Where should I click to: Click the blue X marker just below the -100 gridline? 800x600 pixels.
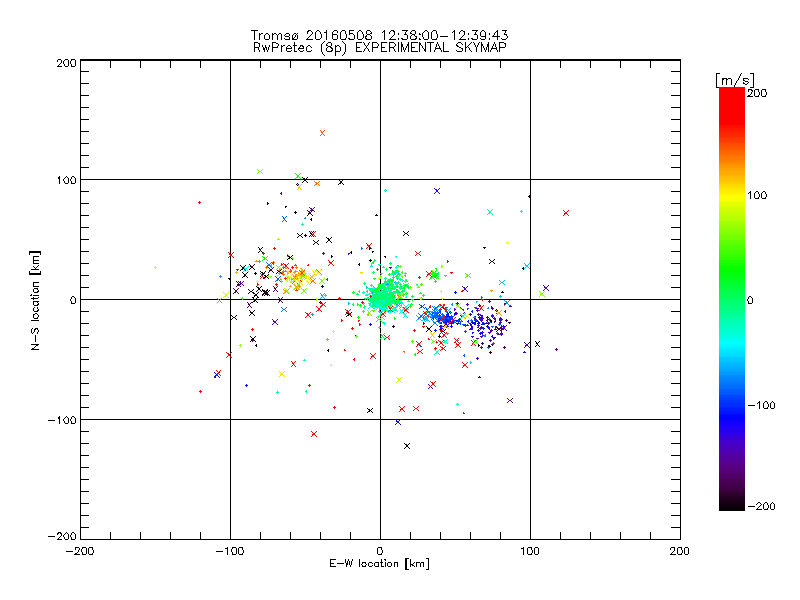tap(398, 422)
